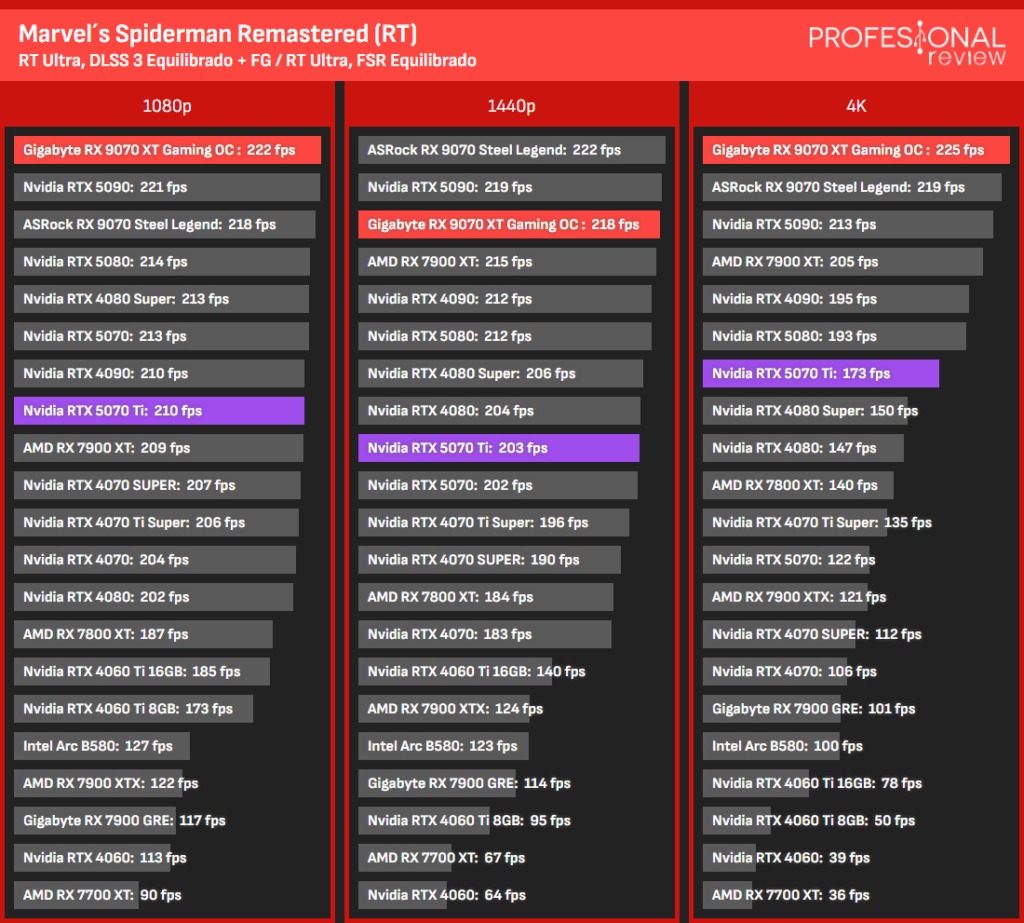
Task: Click 4K bar AMD RX 7900 XT 205 fps
Action: coord(842,262)
